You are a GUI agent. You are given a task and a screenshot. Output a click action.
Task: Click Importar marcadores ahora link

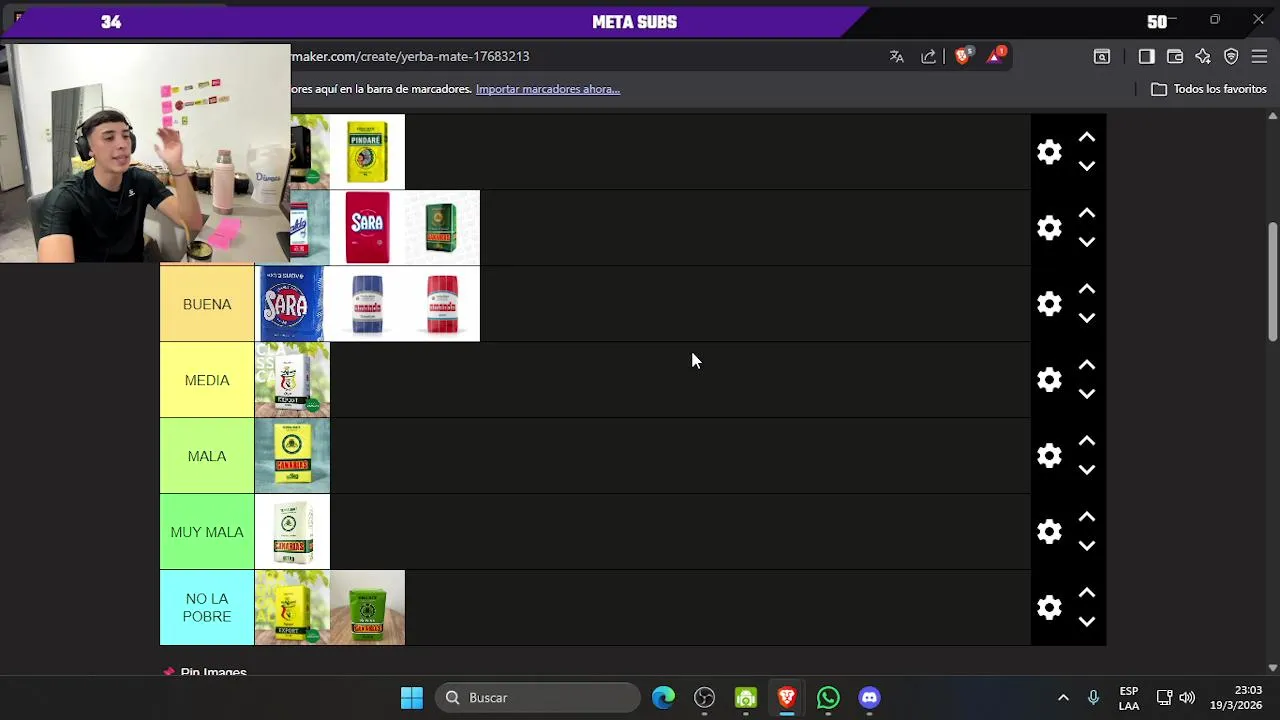[548, 89]
